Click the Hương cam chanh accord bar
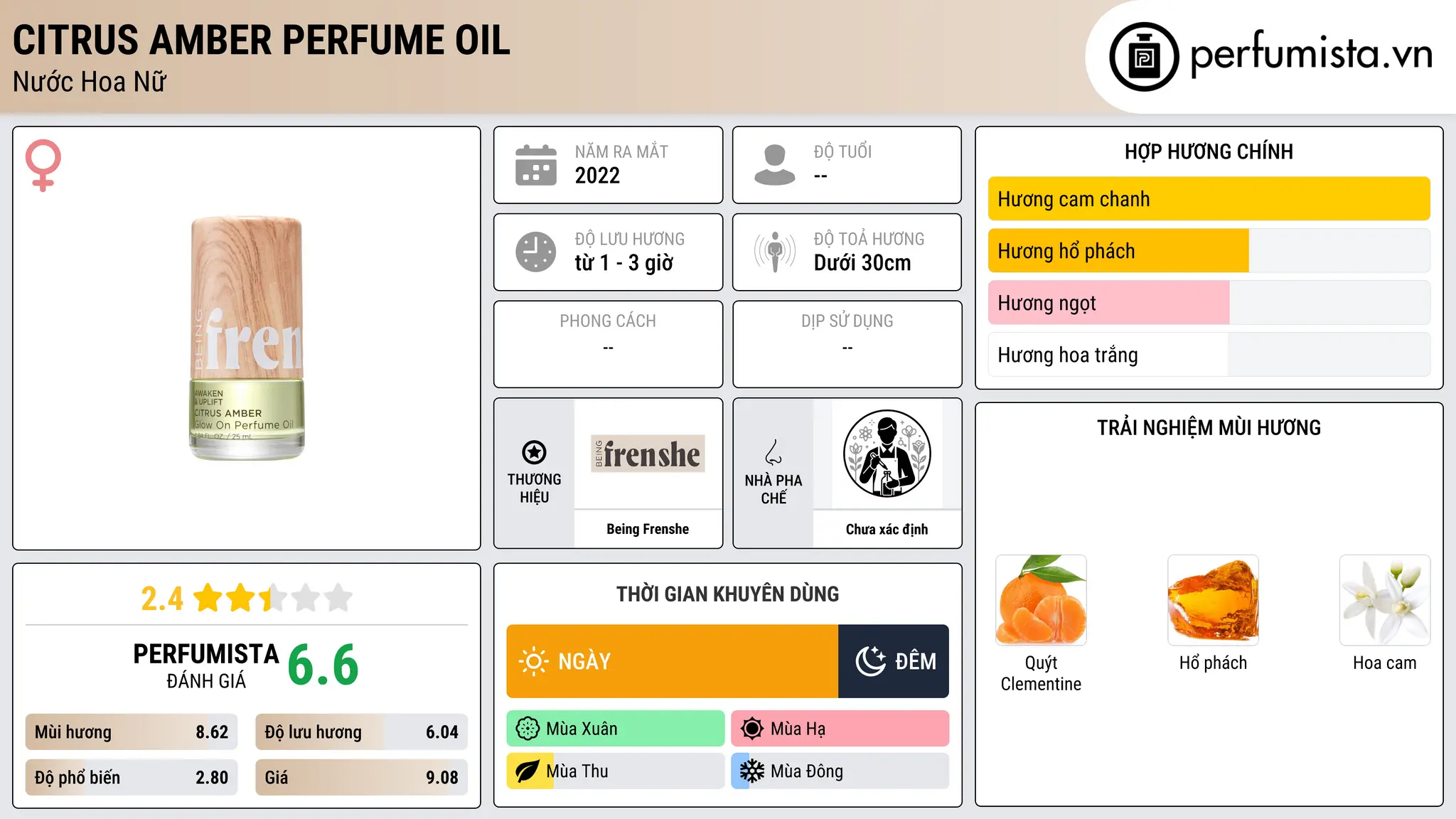 (x=1209, y=199)
